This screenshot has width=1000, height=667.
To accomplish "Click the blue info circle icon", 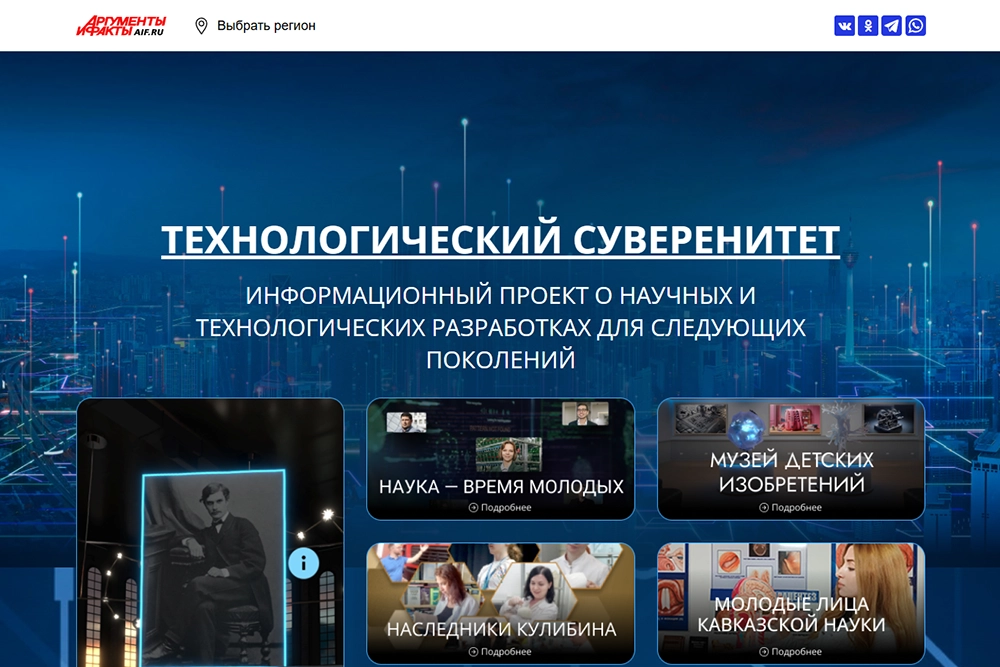I will pos(303,563).
